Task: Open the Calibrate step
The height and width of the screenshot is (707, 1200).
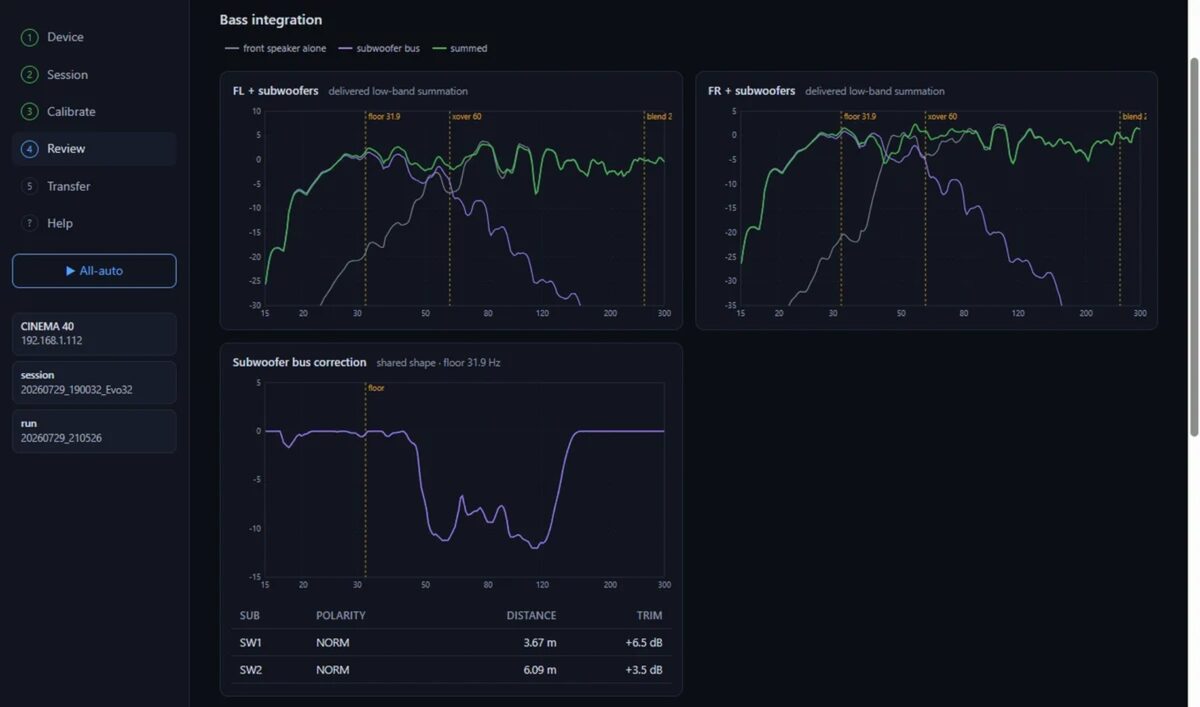Action: pyautogui.click(x=94, y=112)
